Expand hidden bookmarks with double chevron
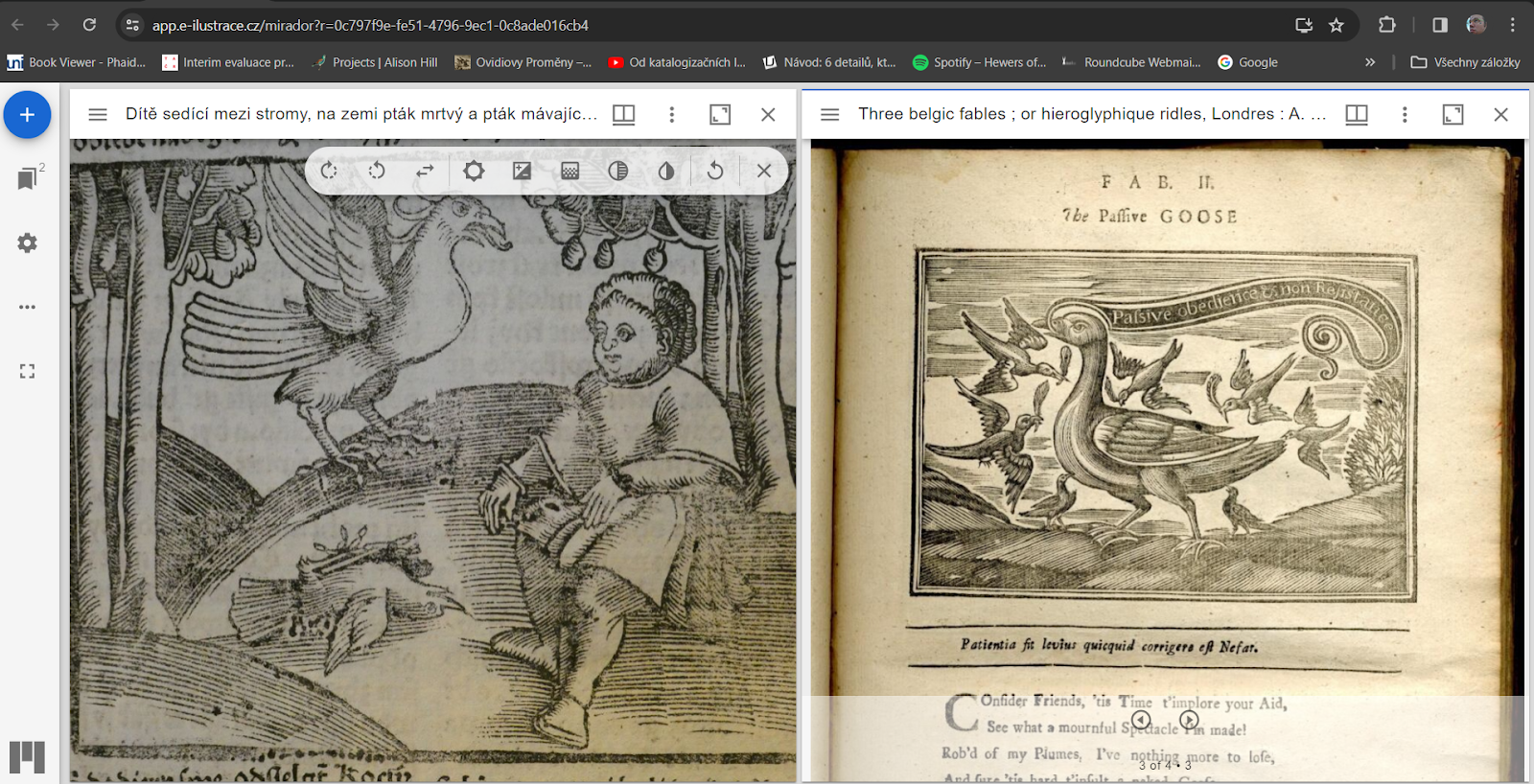The width and height of the screenshot is (1534, 784). click(x=1370, y=62)
